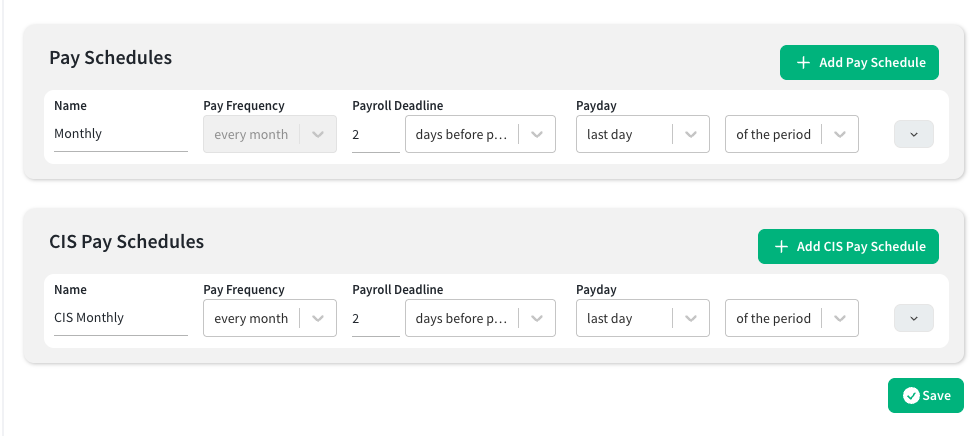The image size is (972, 436).
Task: Open Monthly schedule 'of the period' dropdown
Action: tap(792, 134)
